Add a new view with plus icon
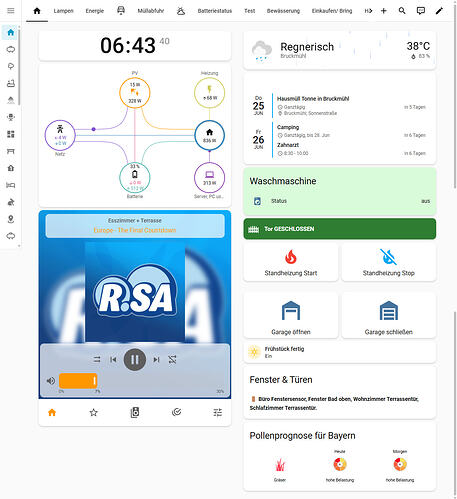This screenshot has width=457, height=499. pos(384,11)
